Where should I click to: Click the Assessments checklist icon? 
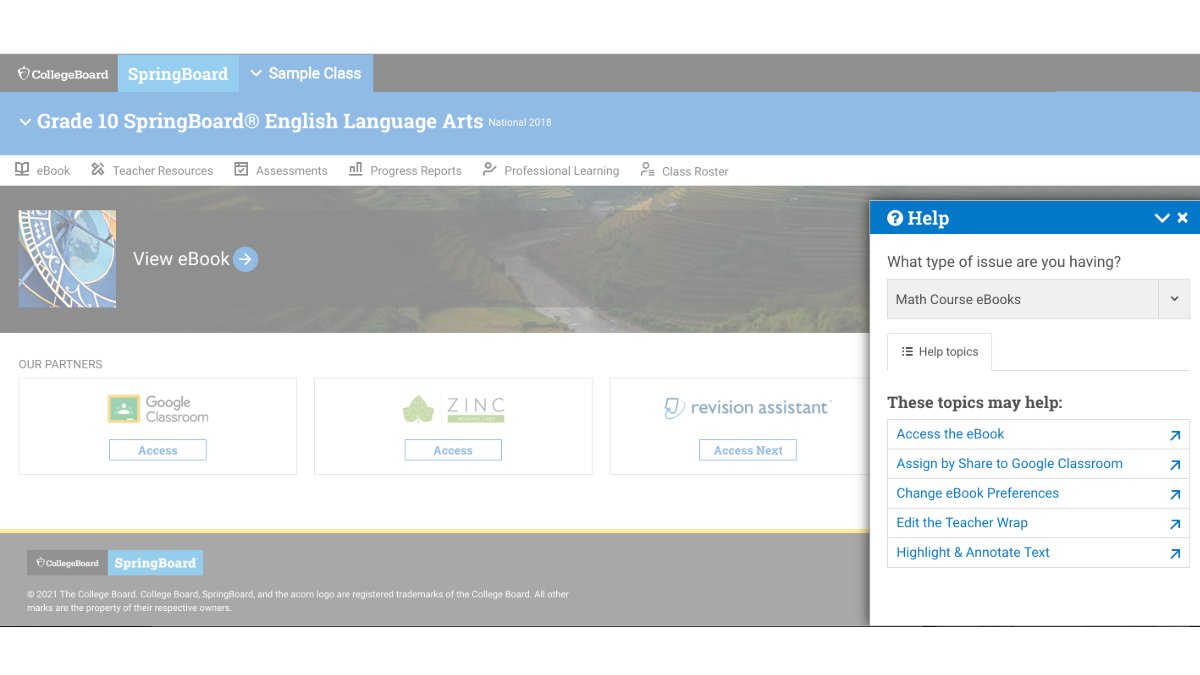point(241,169)
